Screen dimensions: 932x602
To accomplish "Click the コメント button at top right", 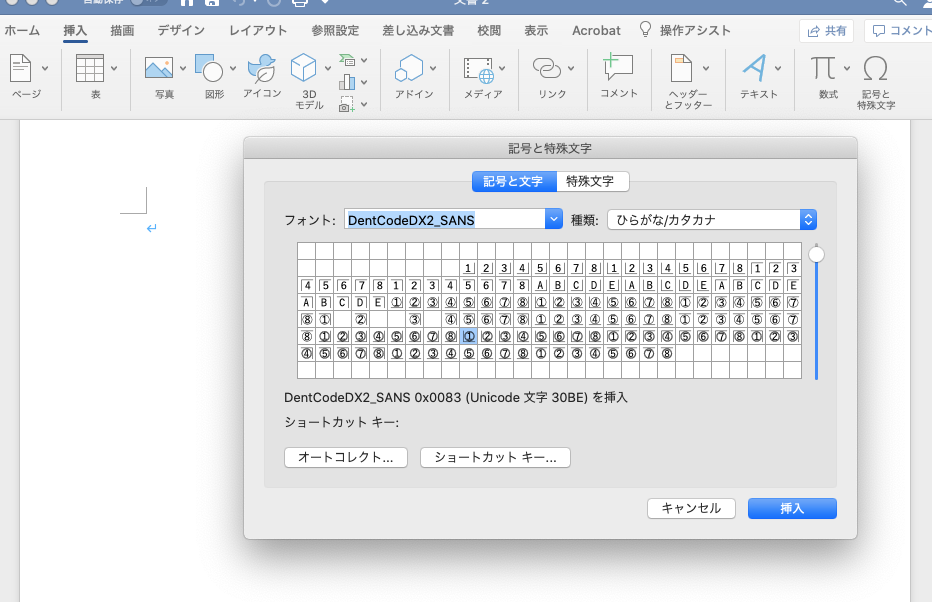I will click(898, 31).
